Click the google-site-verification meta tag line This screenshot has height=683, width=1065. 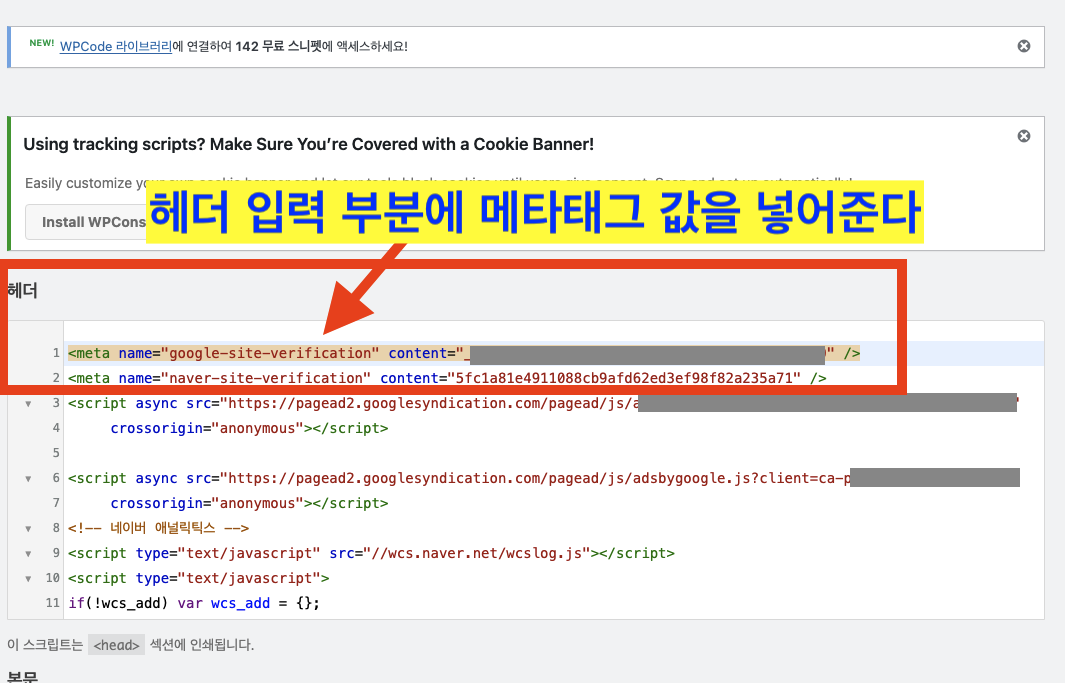pos(300,353)
